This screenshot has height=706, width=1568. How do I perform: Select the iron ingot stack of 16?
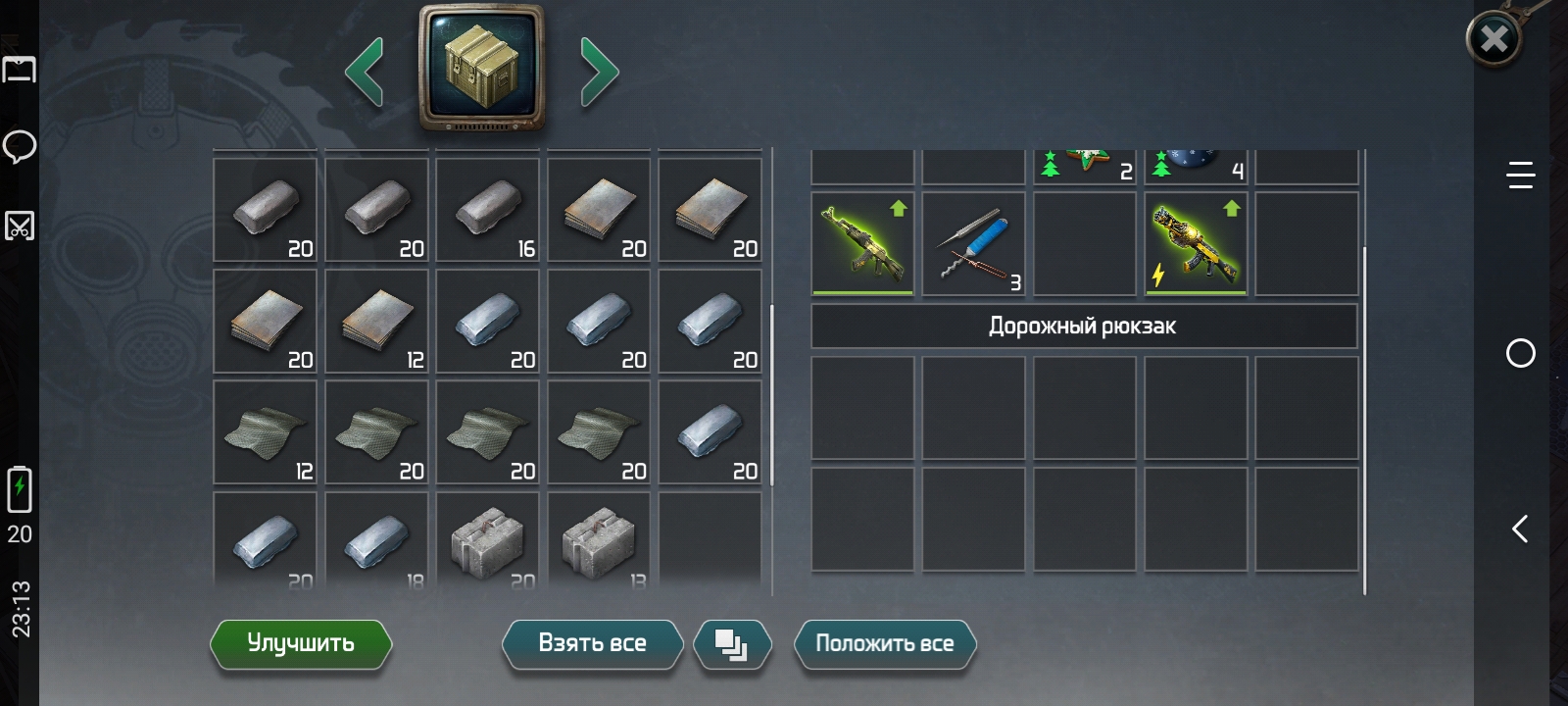click(487, 210)
